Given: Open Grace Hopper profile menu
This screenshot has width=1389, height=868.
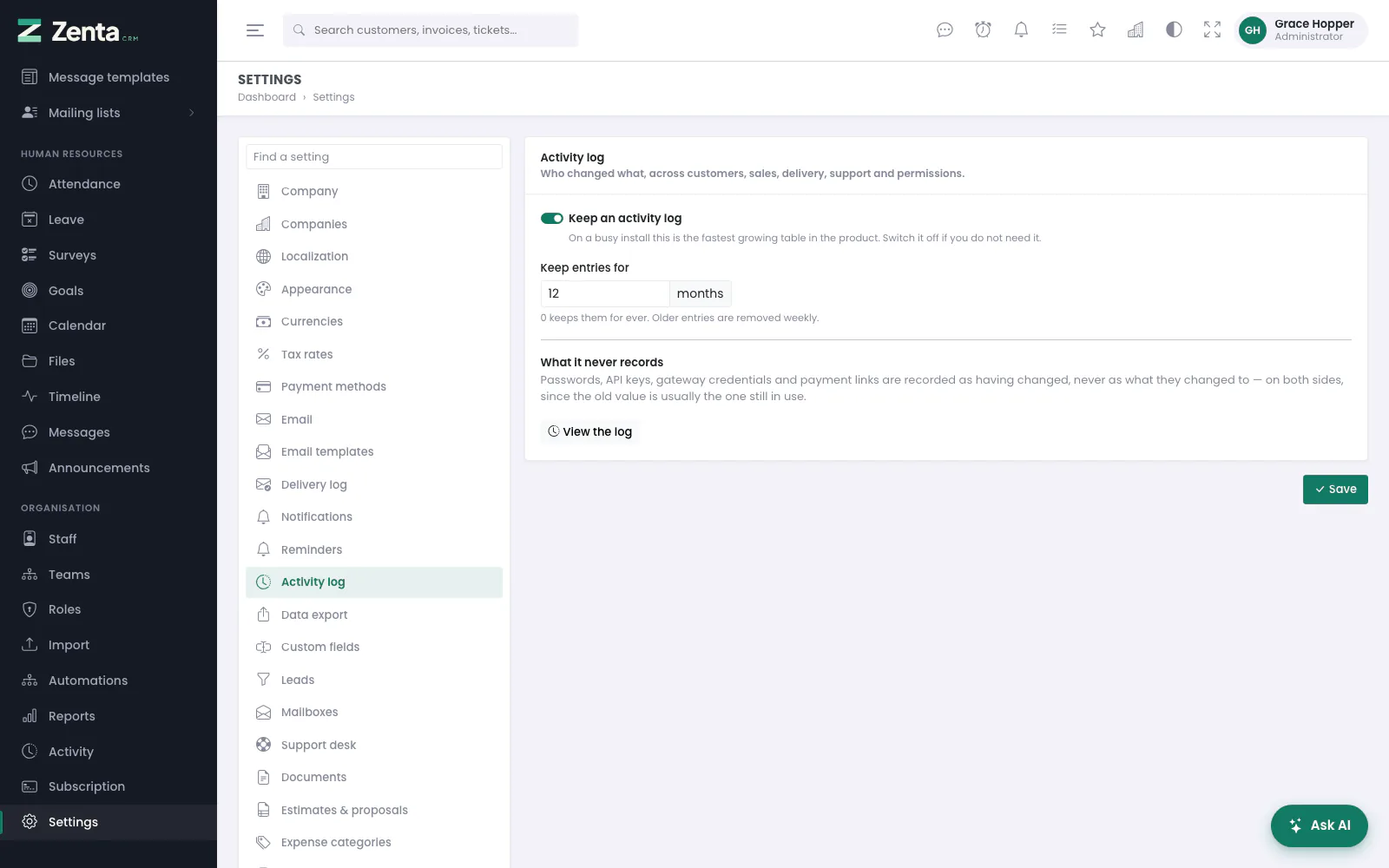Looking at the screenshot, I should (1300, 30).
